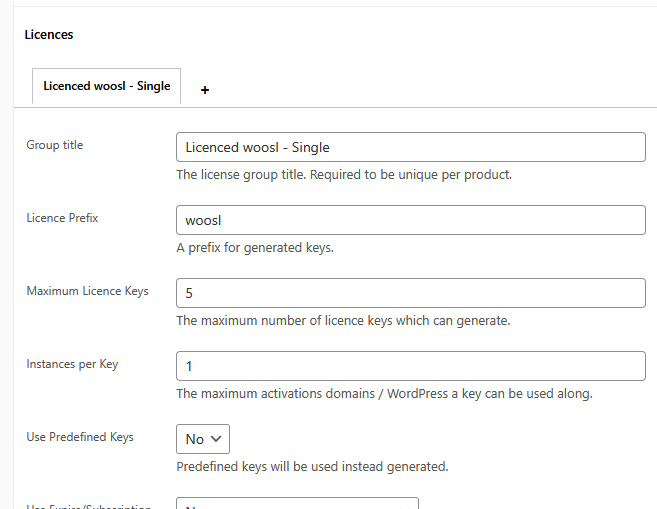
Task: Select the 'Licenced woosl - Single' tab
Action: 106,86
